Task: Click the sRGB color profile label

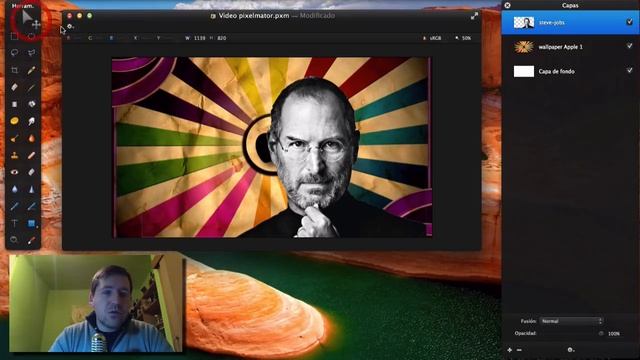Action: (x=436, y=38)
